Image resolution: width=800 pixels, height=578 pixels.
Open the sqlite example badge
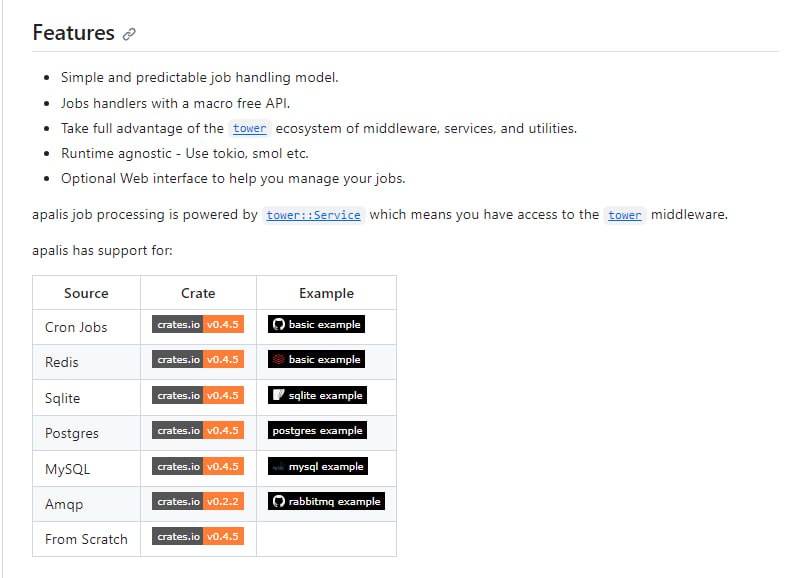click(317, 395)
